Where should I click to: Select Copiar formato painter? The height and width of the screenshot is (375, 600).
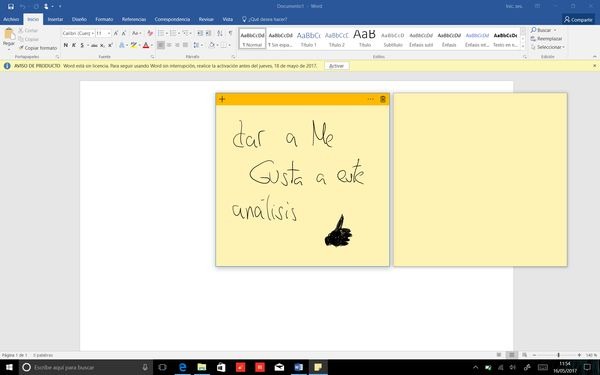click(38, 48)
